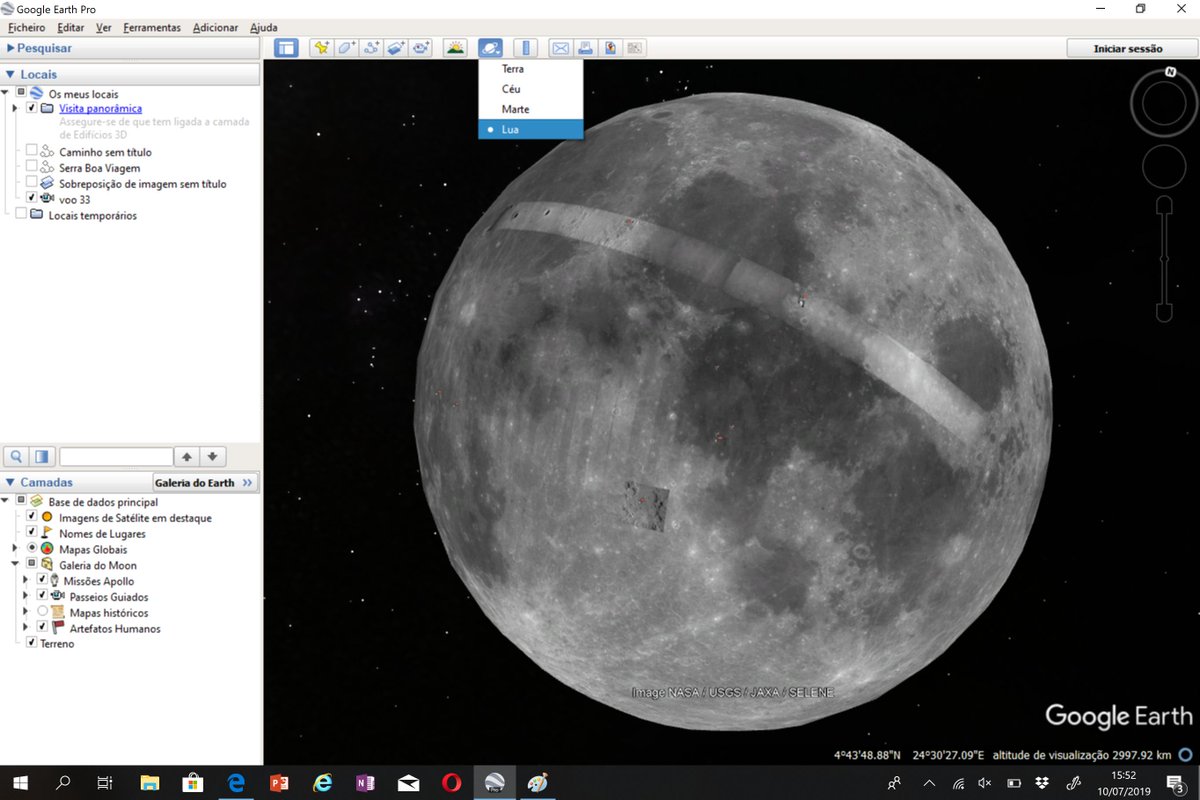Uncheck the voo 33 checkbox
The height and width of the screenshot is (800, 1200).
coord(33,199)
